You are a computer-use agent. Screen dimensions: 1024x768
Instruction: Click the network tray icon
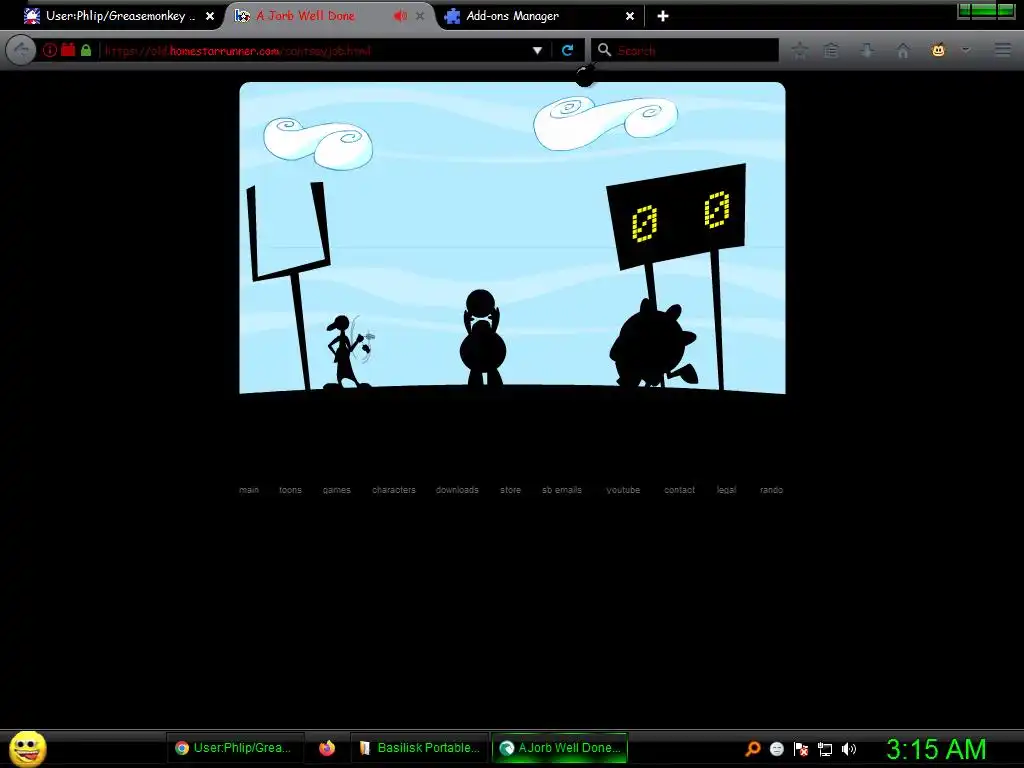point(825,749)
